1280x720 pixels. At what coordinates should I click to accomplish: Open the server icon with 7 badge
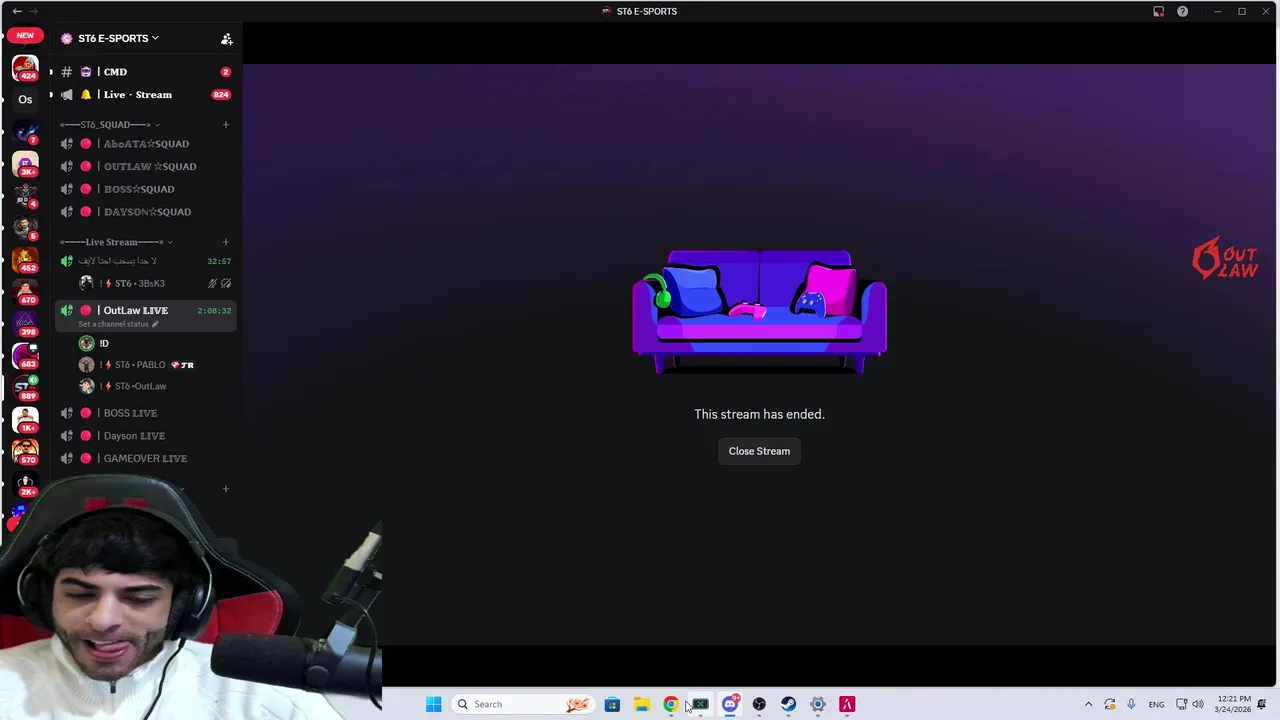coord(25,131)
